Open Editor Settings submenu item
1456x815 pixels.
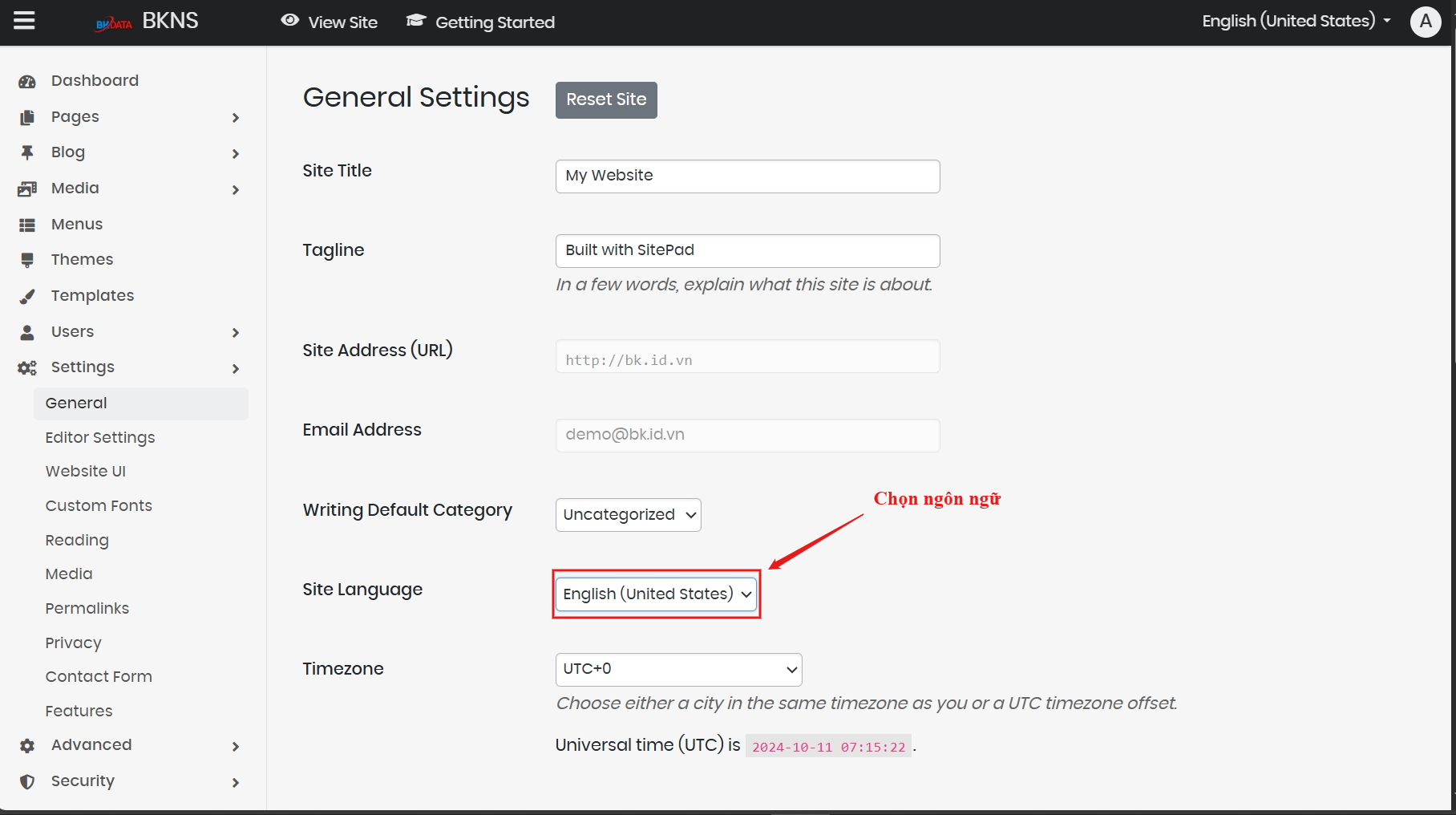[100, 437]
